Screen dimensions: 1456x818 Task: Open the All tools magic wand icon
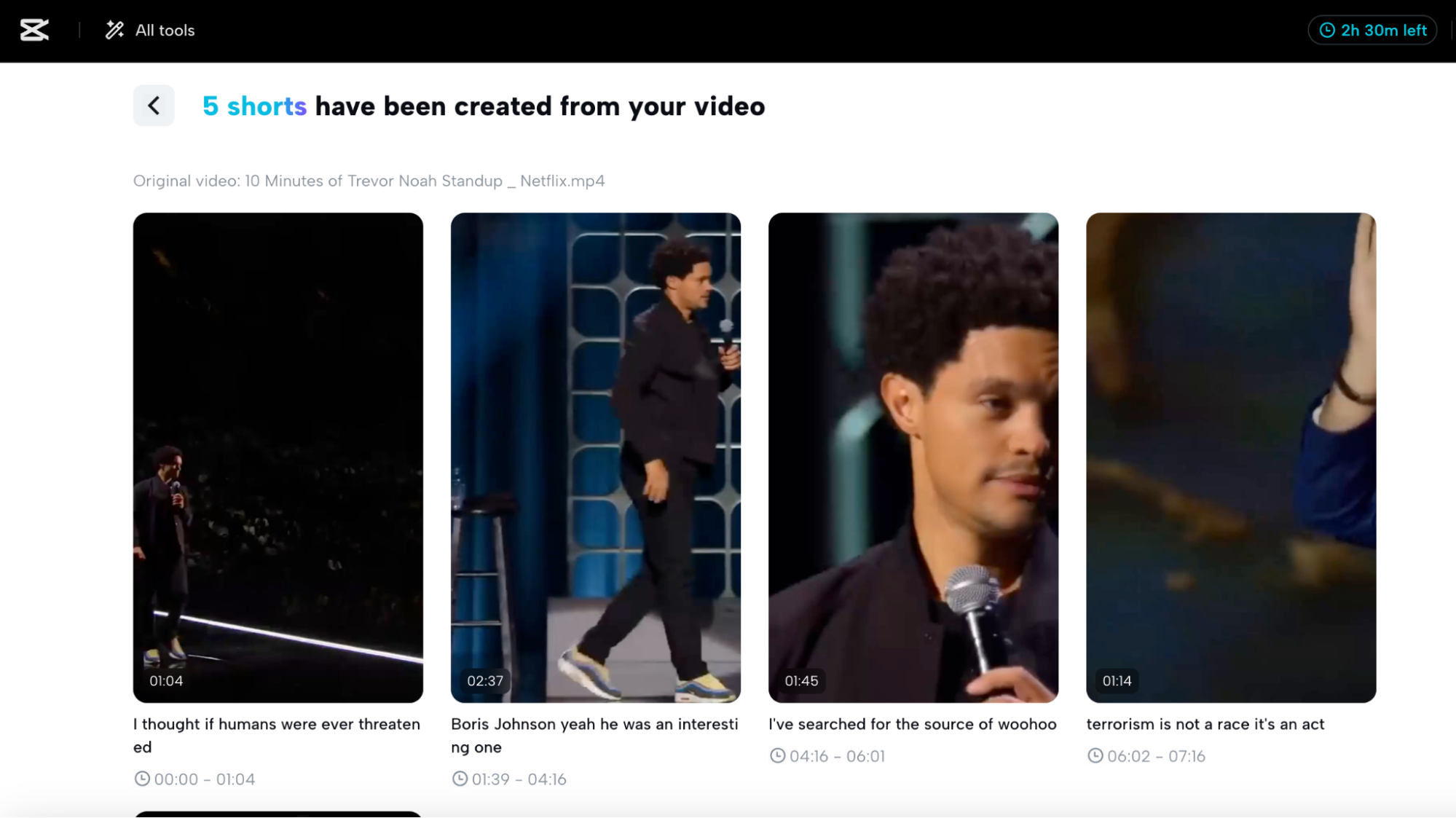114,30
